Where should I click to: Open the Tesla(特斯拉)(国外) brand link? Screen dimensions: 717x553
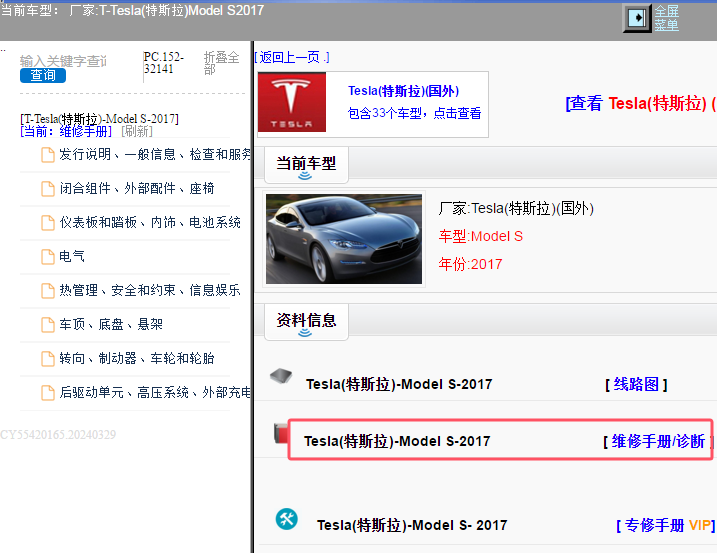pos(403,91)
